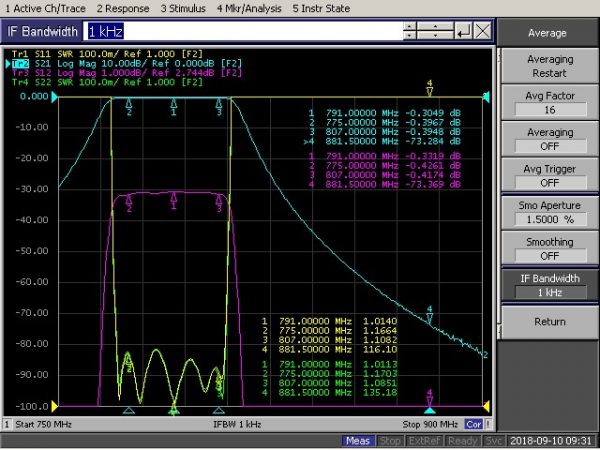The width and height of the screenshot is (600, 450).
Task: Open Smo Aperture 1.5000 % setting
Action: click(549, 212)
